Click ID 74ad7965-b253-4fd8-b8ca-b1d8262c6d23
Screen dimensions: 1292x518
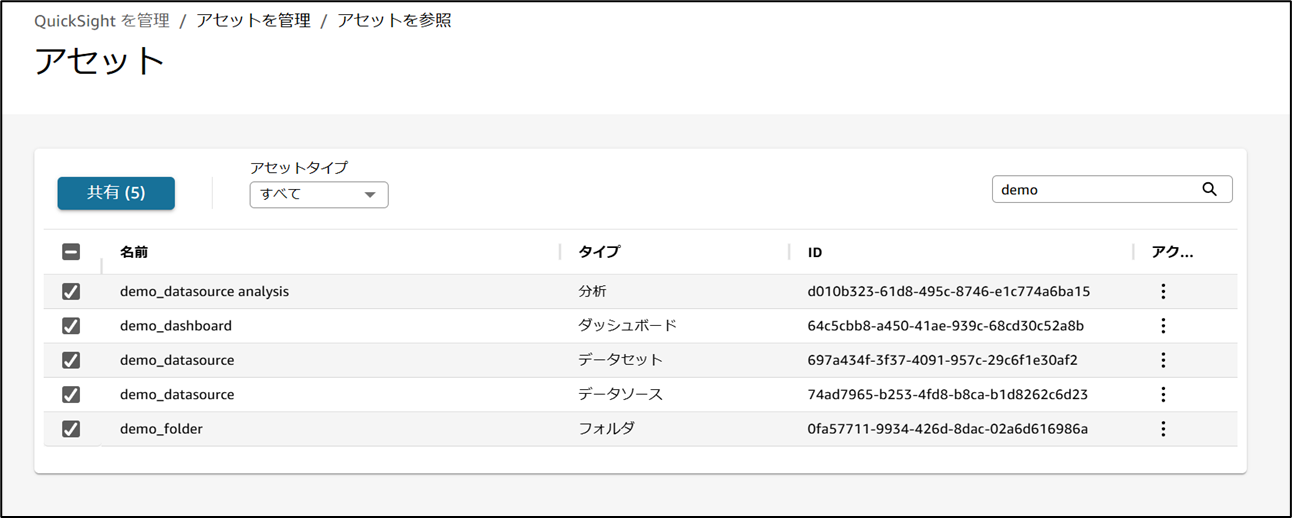[948, 394]
